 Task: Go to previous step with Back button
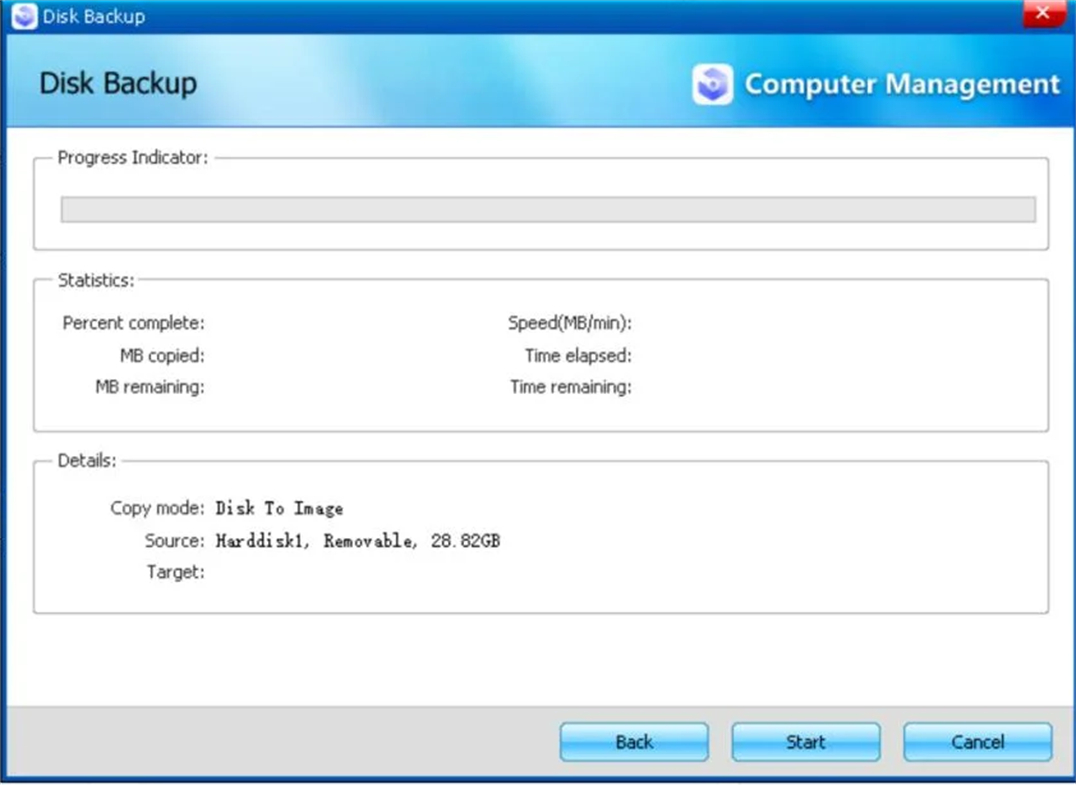[x=634, y=742]
